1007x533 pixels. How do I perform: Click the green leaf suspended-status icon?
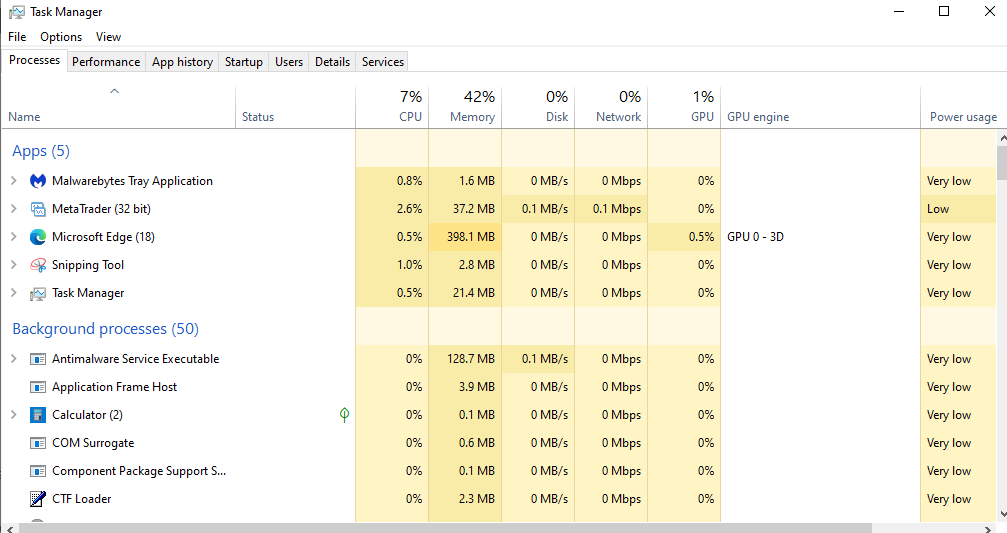[x=344, y=414]
